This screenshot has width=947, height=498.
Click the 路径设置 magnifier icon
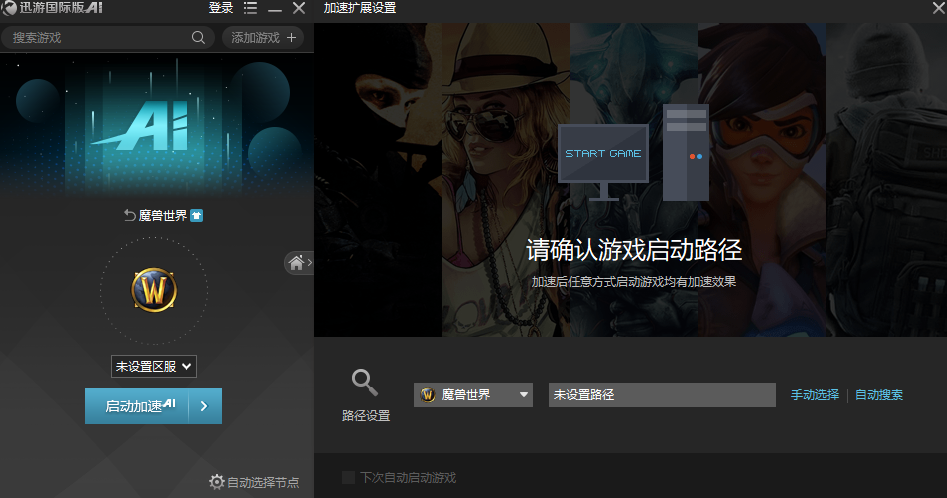tap(365, 382)
